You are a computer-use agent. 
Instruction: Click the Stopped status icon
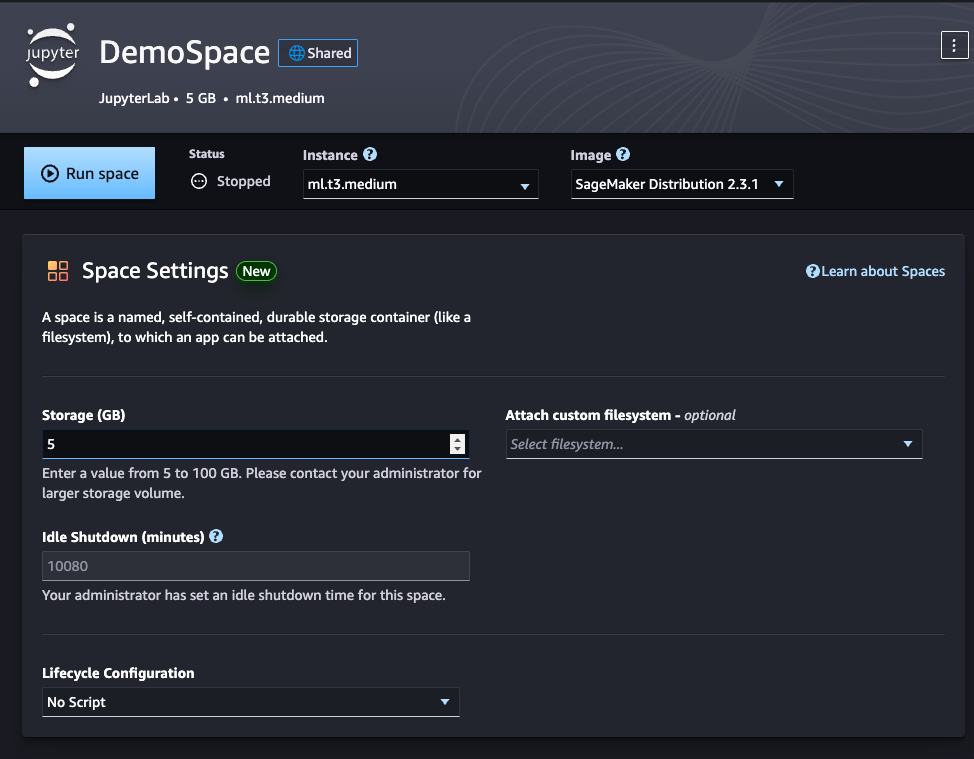199,181
